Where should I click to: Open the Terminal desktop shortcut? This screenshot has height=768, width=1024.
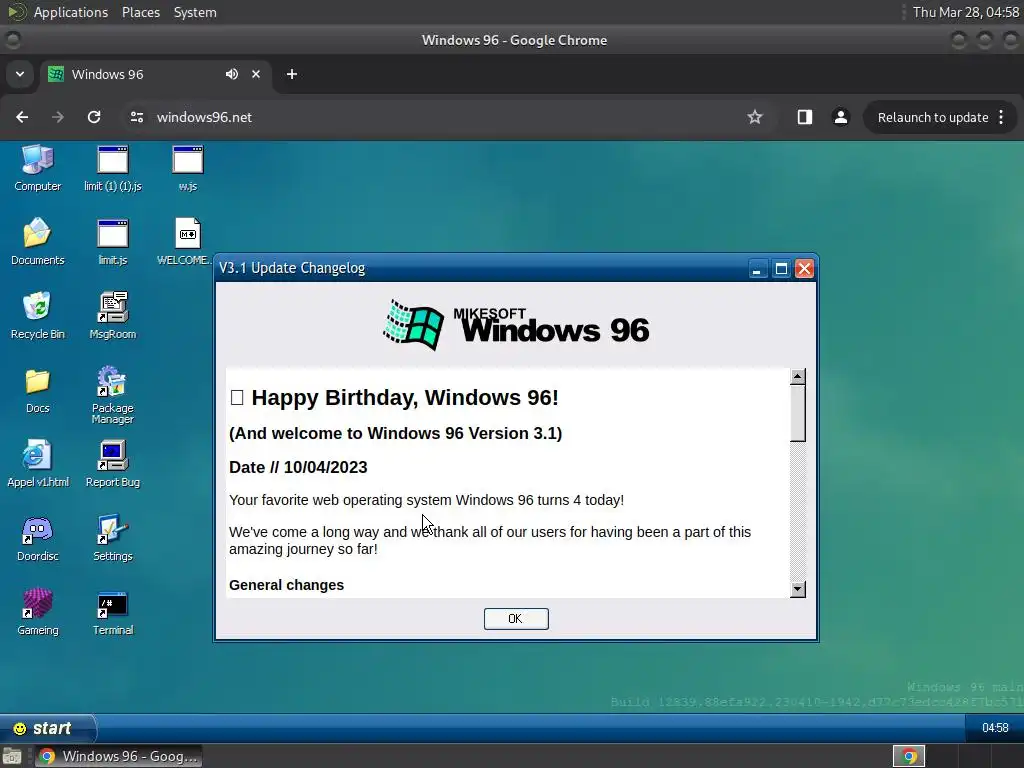click(112, 612)
